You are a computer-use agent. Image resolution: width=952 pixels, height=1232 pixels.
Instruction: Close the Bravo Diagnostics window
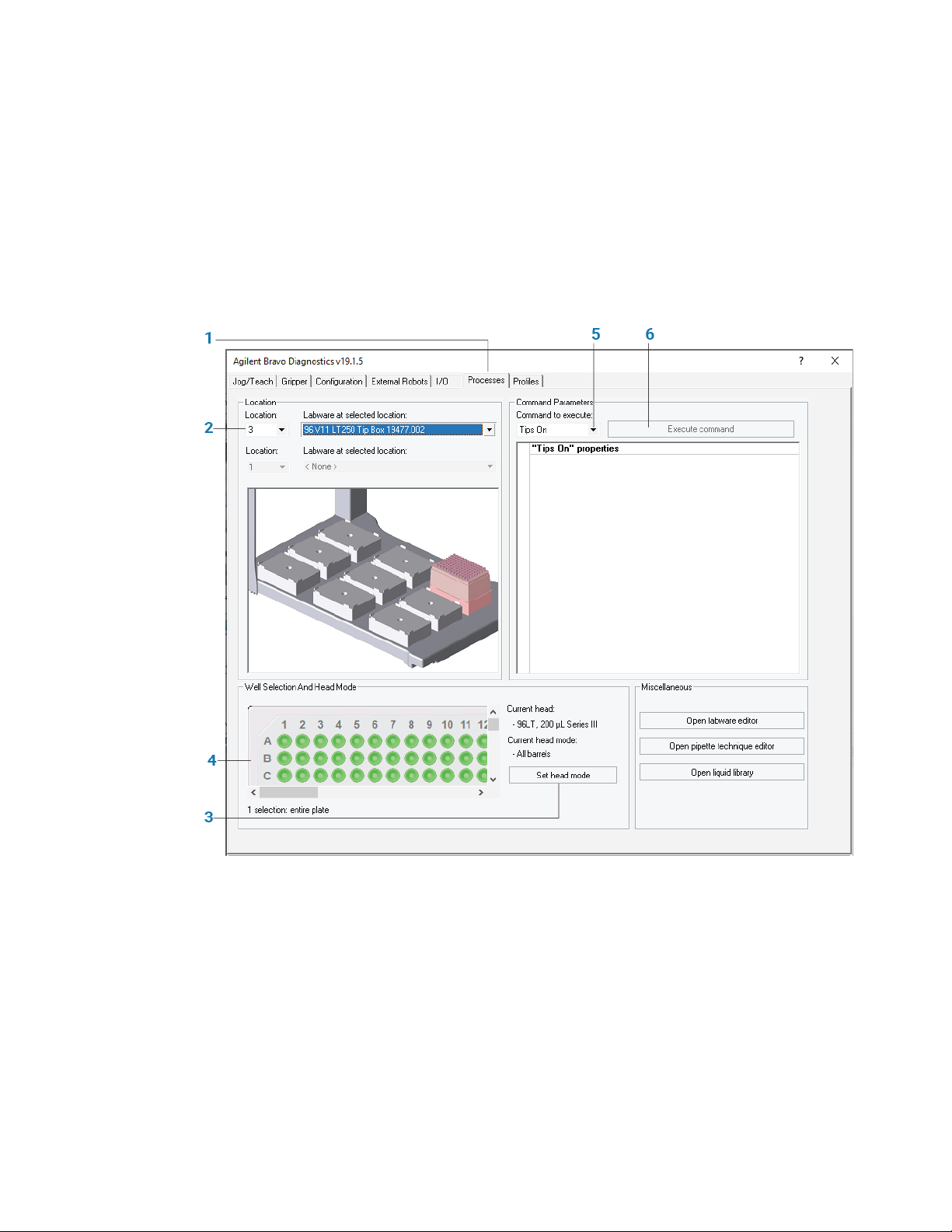[835, 361]
